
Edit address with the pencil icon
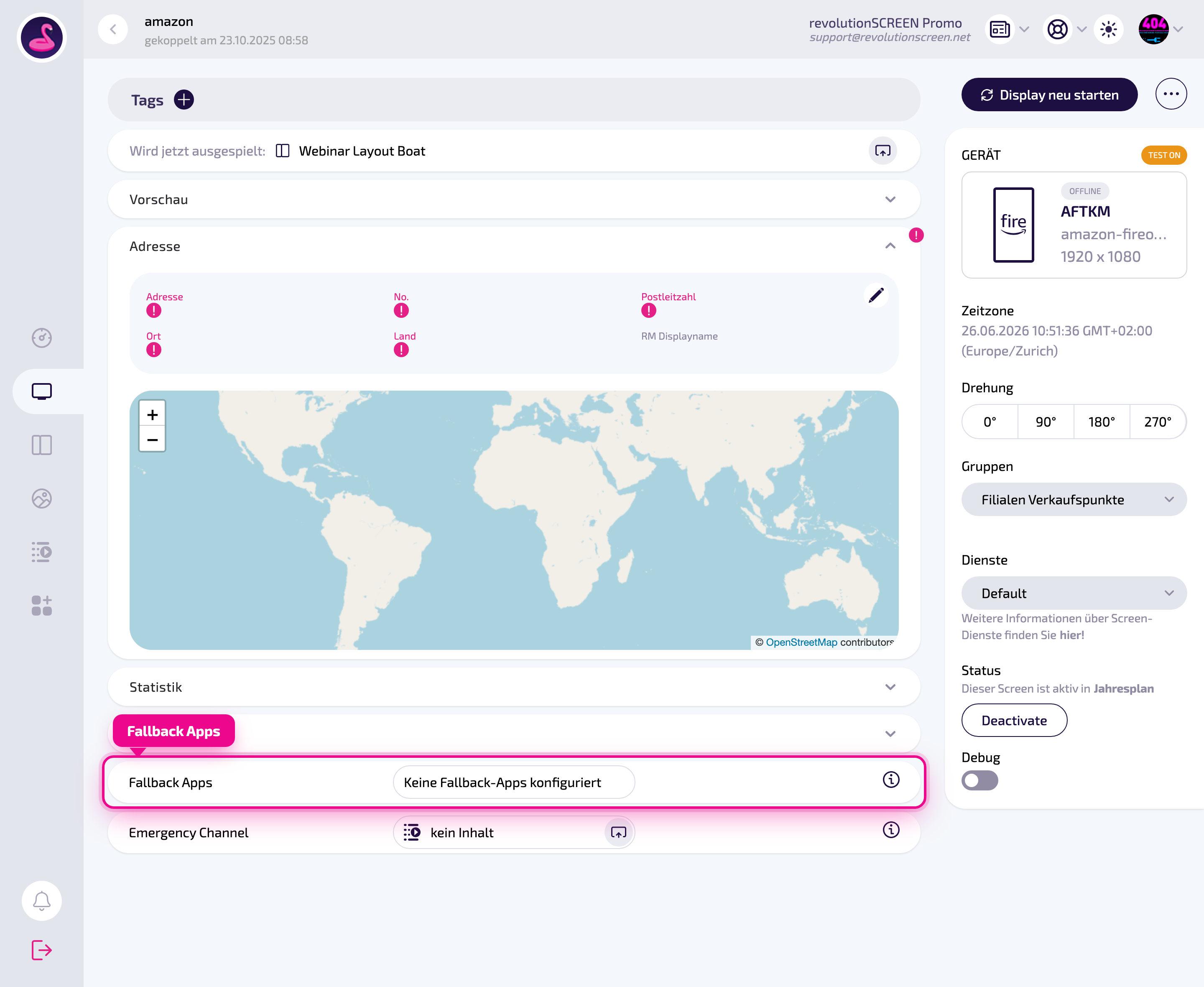(x=876, y=294)
